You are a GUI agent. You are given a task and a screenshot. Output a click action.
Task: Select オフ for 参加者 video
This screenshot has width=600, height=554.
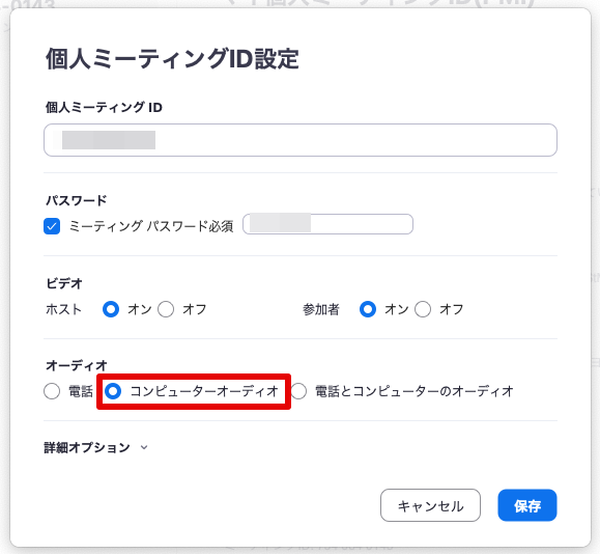[x=423, y=309]
